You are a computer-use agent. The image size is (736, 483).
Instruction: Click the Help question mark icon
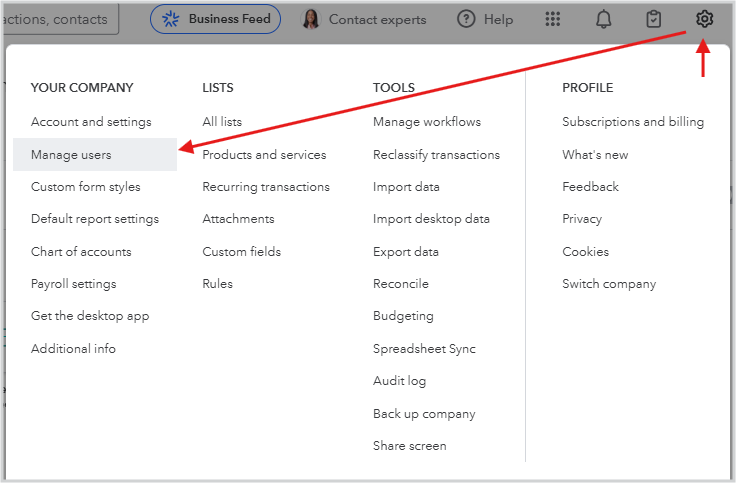click(466, 19)
